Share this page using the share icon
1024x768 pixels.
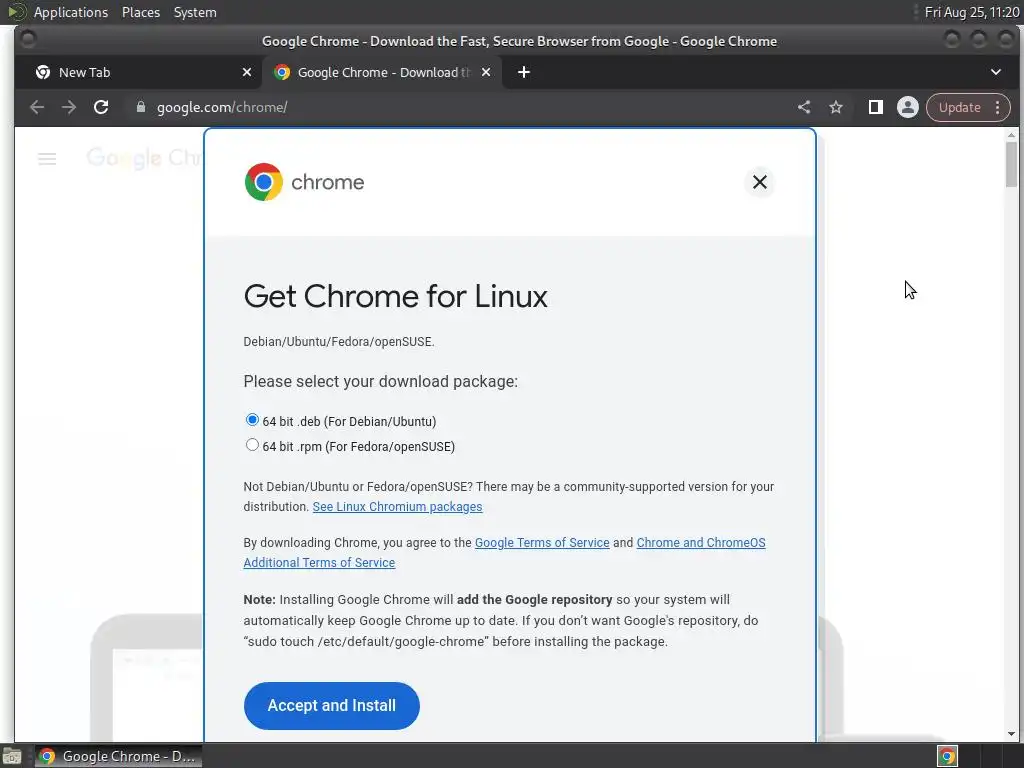(x=804, y=107)
